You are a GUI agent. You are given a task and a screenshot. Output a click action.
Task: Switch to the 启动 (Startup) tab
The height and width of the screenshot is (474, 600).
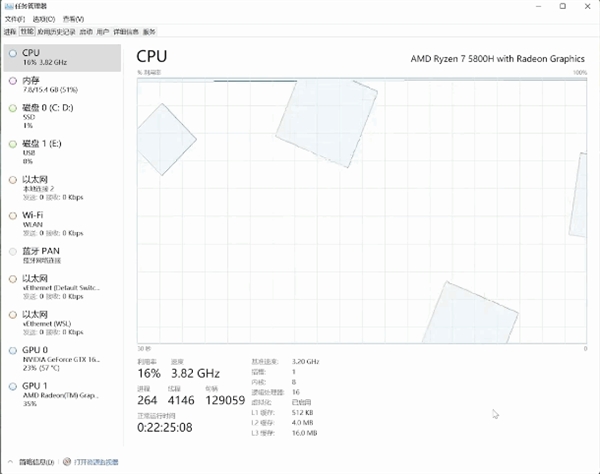coord(85,32)
